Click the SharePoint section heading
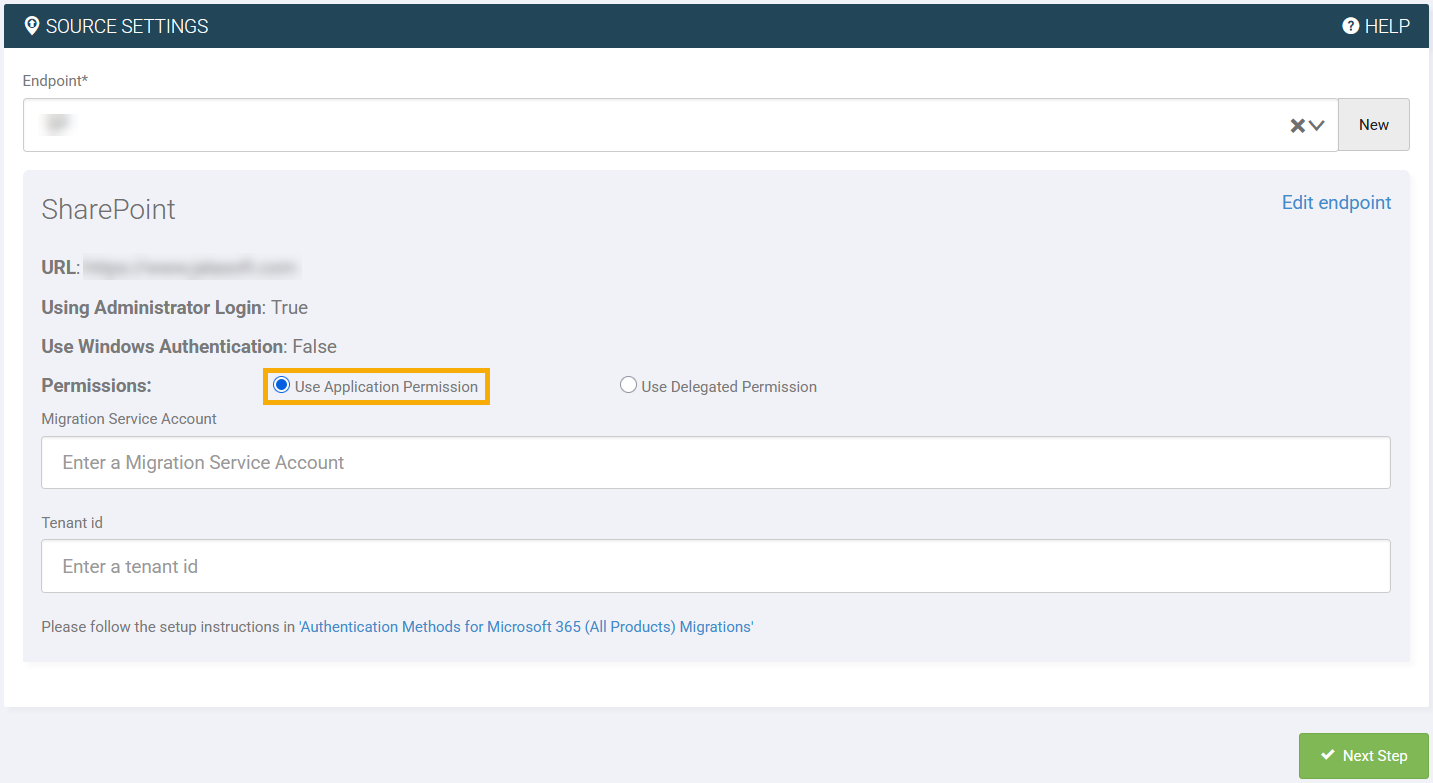Viewport: 1433px width, 783px height. click(x=108, y=209)
